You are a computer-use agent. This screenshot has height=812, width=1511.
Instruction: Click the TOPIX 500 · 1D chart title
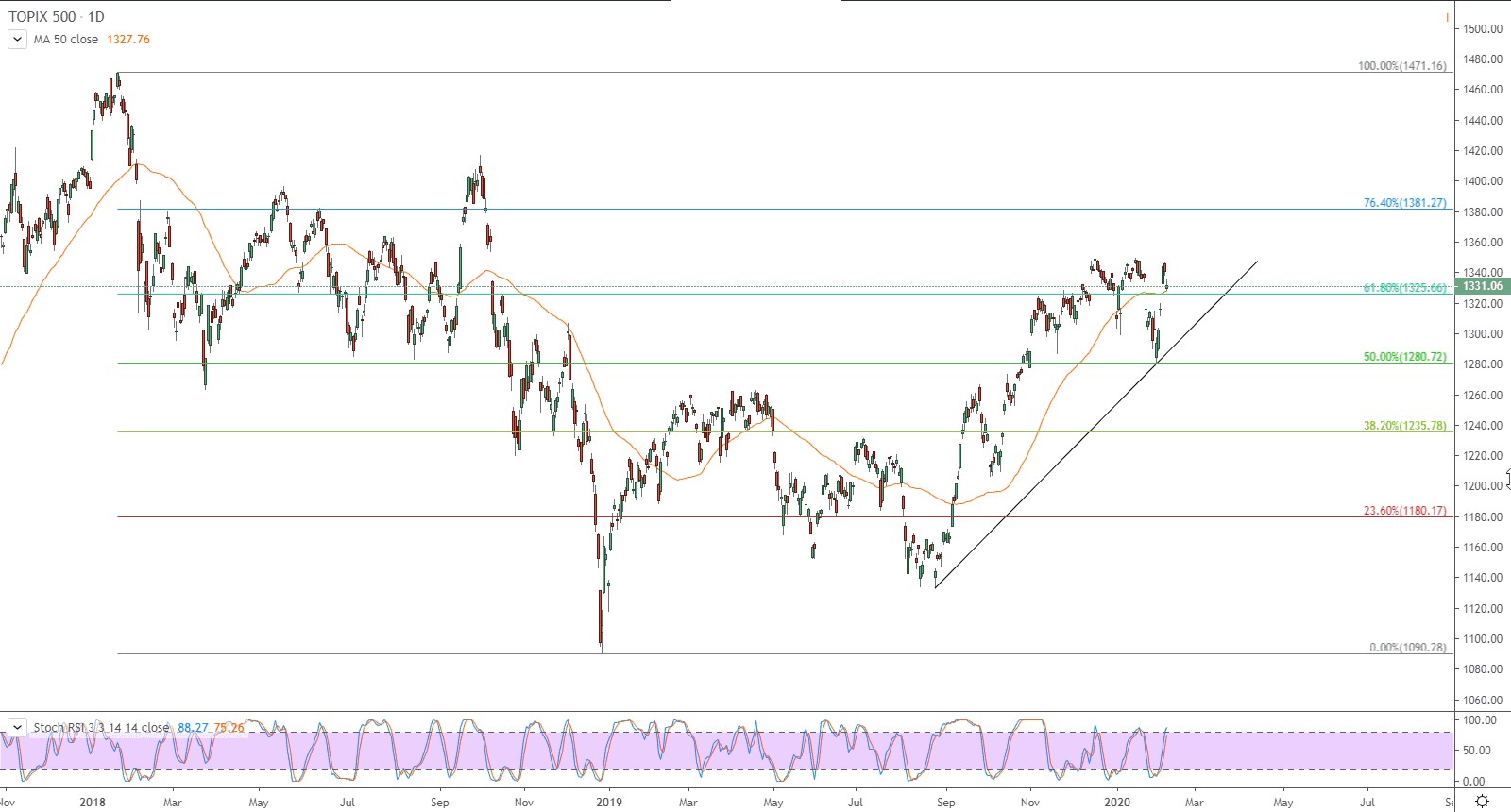point(57,17)
